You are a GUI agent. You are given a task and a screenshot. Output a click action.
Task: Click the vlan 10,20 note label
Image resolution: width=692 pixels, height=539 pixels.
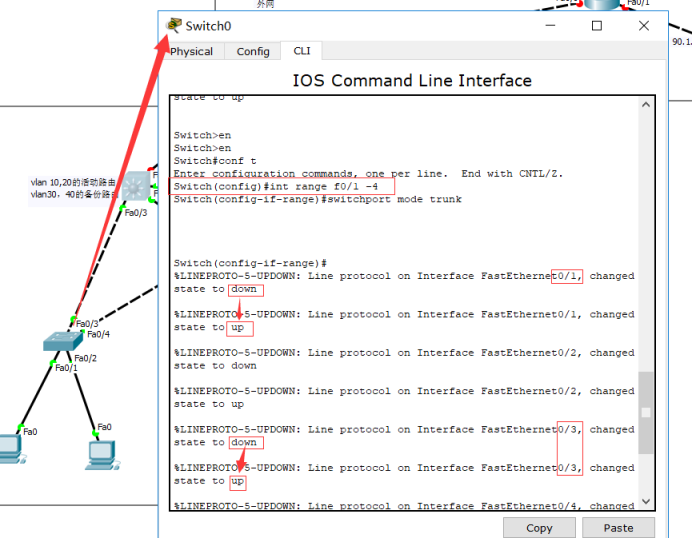click(73, 188)
